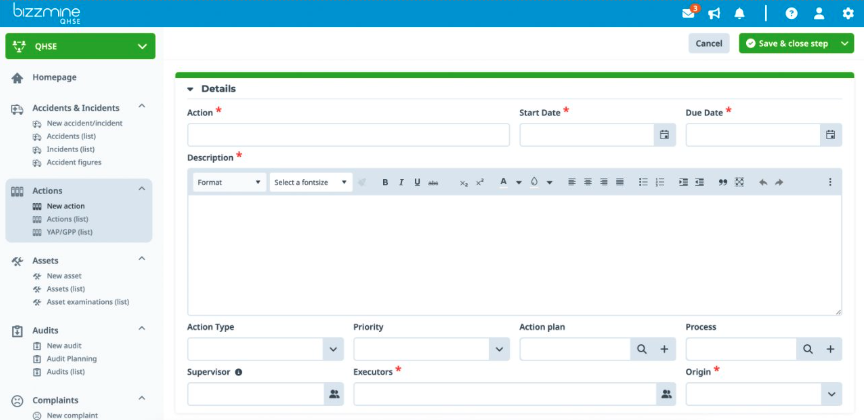
Task: Collapse the Assets menu group
Action: pos(142,259)
